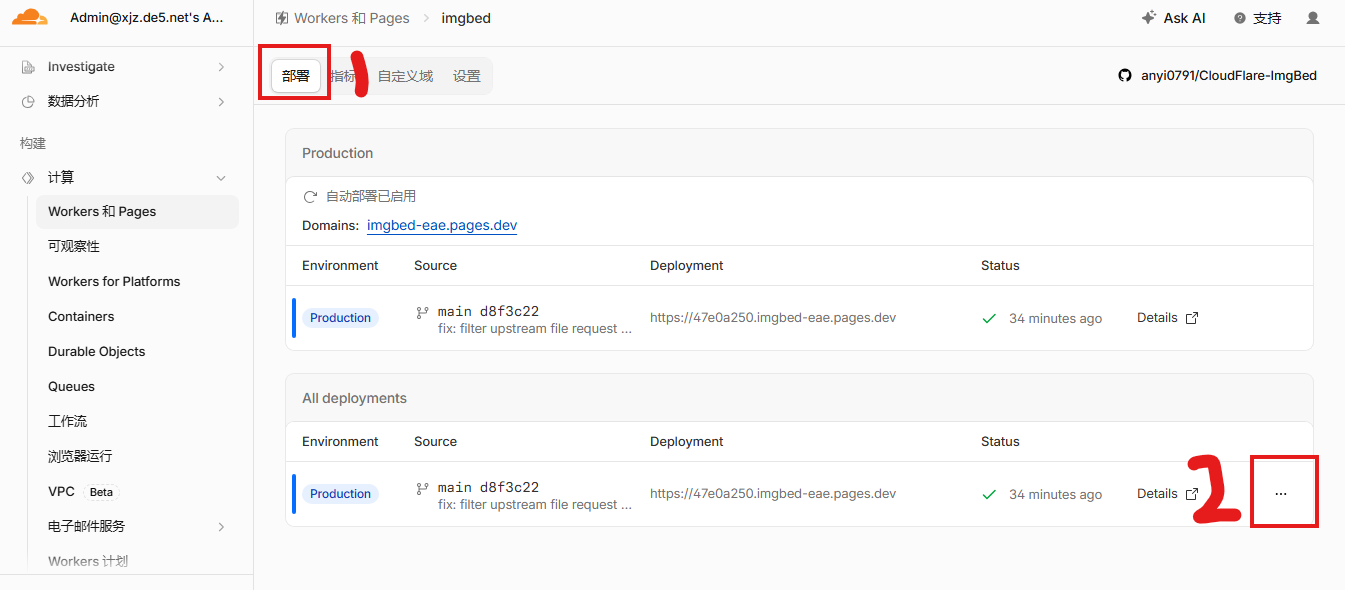
Task: Switch to the 设置 tab
Action: [467, 76]
